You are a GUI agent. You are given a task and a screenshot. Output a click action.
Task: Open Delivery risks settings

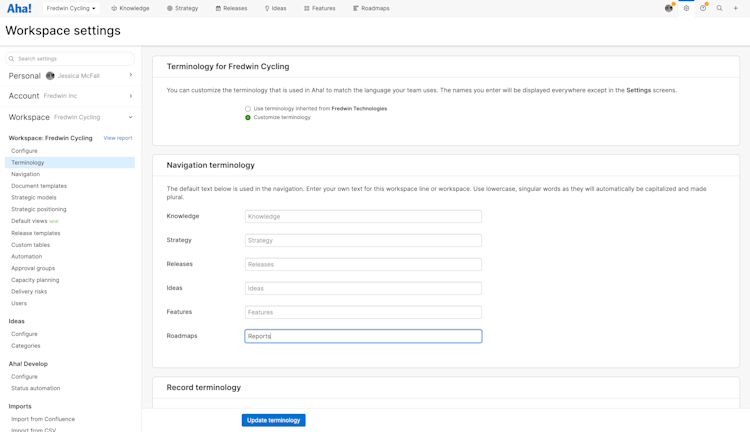click(29, 291)
